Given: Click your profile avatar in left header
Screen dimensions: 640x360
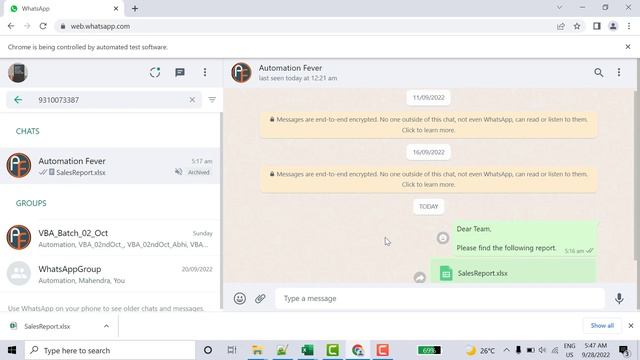Looking at the screenshot, I should point(18,73).
